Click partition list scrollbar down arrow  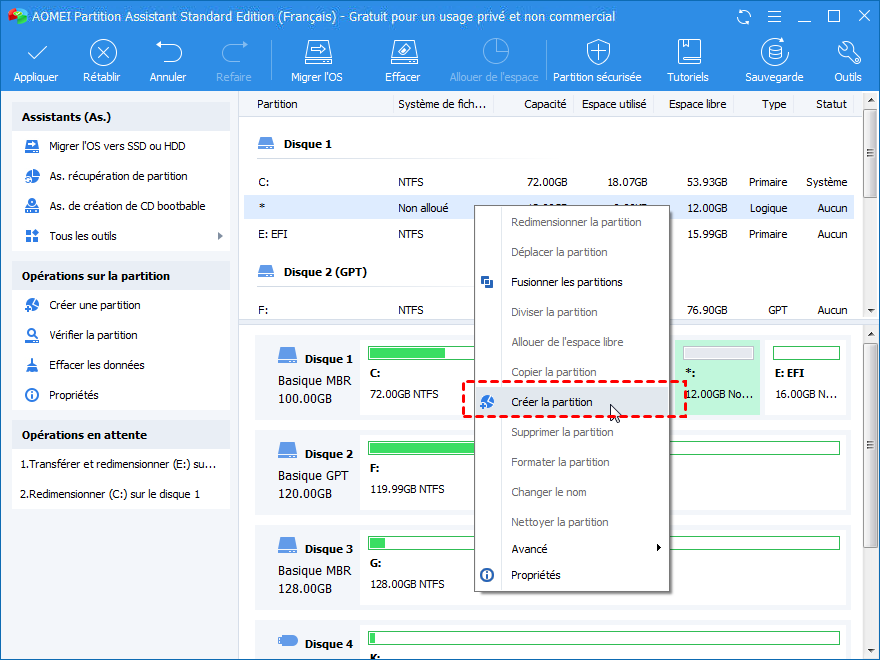coord(870,310)
